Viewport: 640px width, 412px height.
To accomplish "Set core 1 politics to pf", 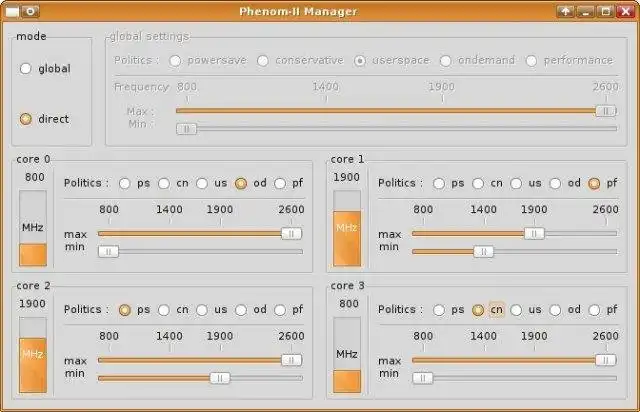I will [x=594, y=184].
